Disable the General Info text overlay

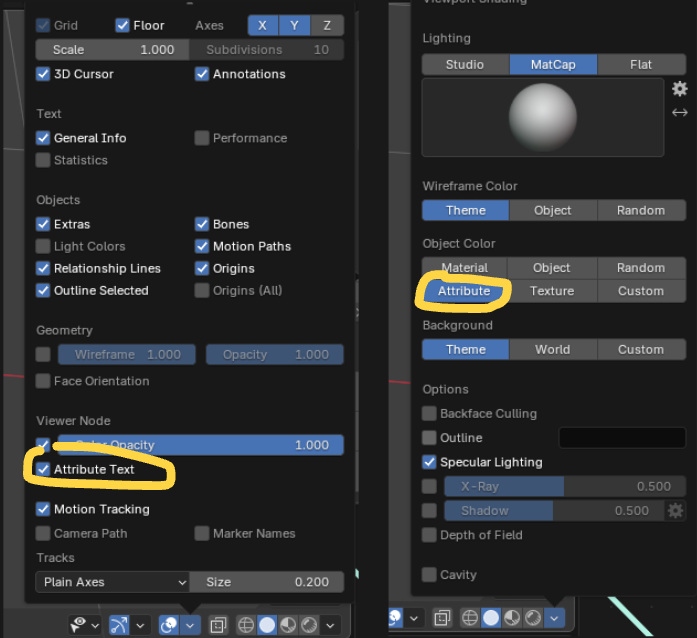point(43,138)
